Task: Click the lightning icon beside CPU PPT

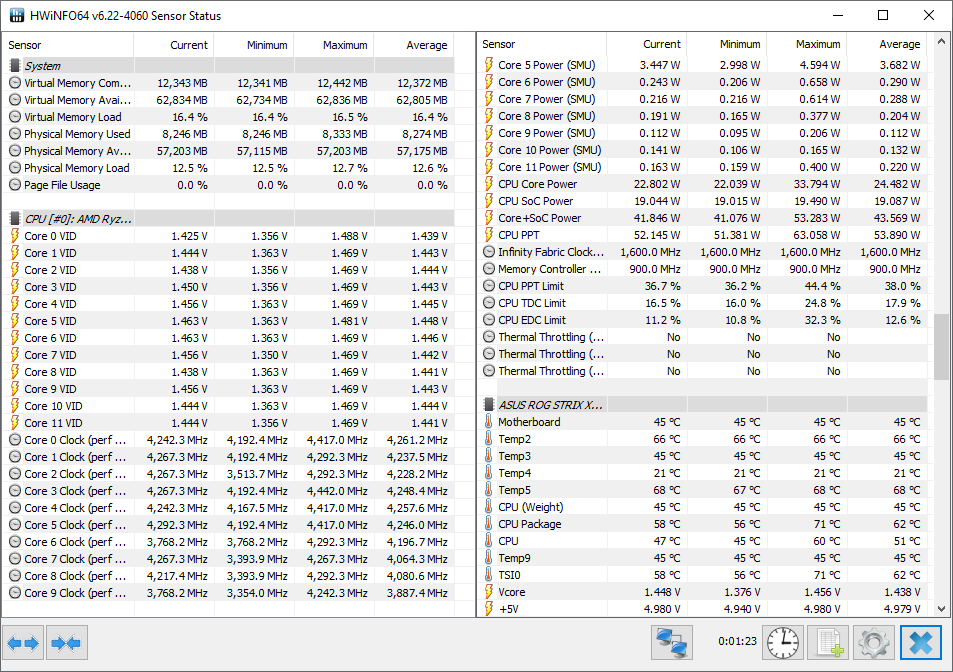Action: coord(489,235)
